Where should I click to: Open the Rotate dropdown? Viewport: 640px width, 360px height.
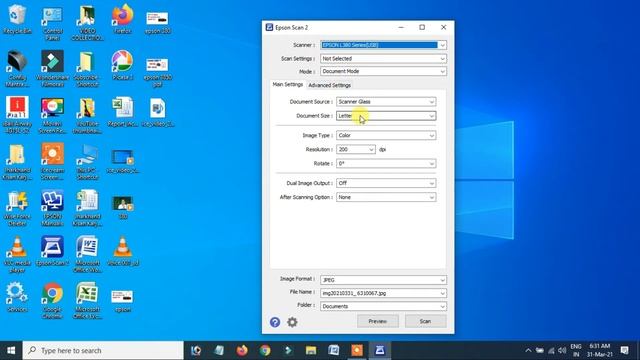coord(386,163)
